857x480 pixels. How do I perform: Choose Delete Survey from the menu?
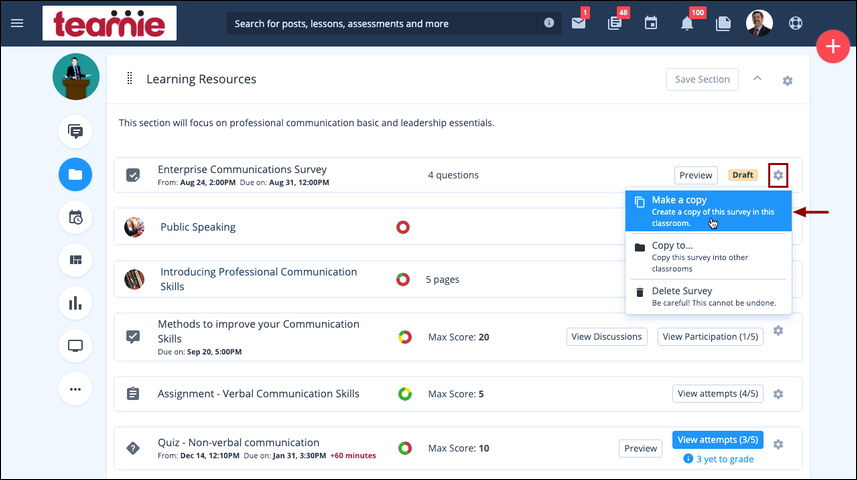708,296
